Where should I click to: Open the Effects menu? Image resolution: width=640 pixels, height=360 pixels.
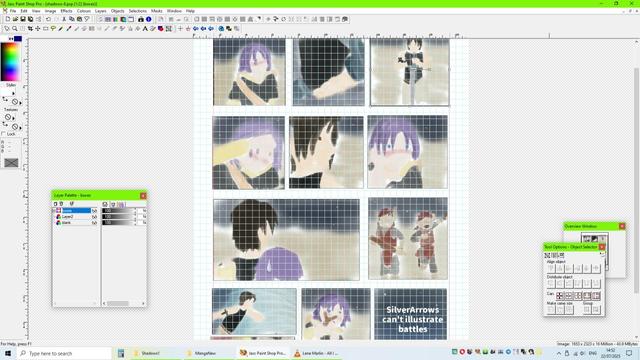(x=66, y=11)
